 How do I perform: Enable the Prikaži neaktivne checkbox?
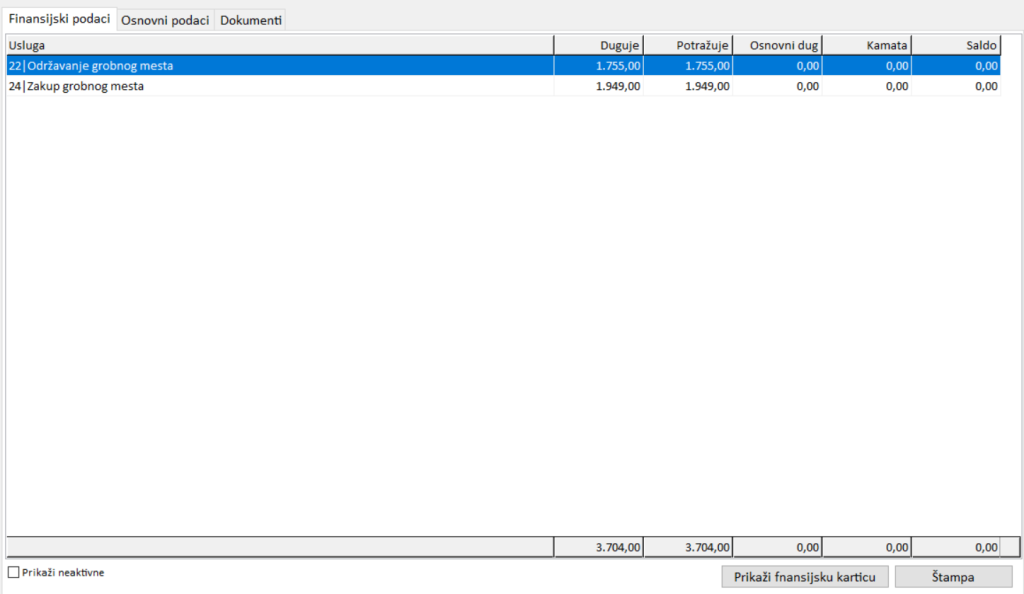(13, 573)
